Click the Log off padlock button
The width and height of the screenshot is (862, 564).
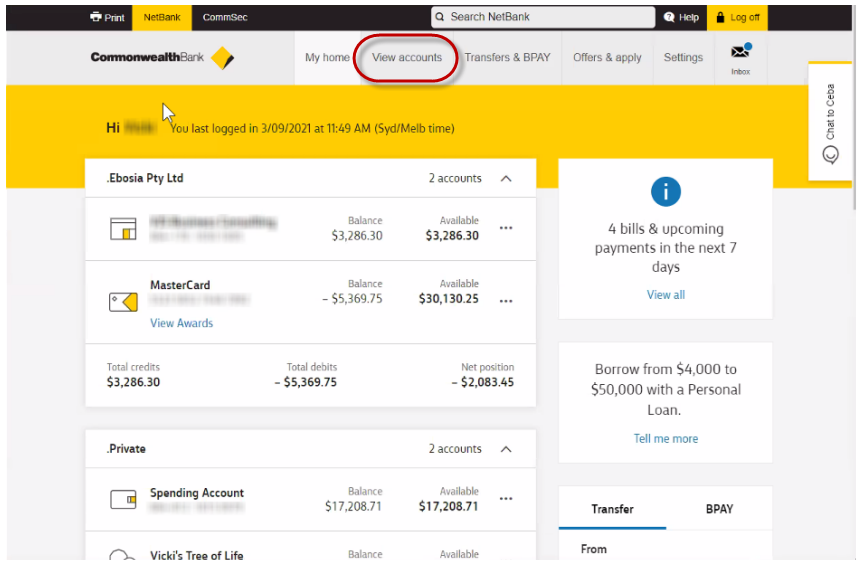[x=720, y=17]
